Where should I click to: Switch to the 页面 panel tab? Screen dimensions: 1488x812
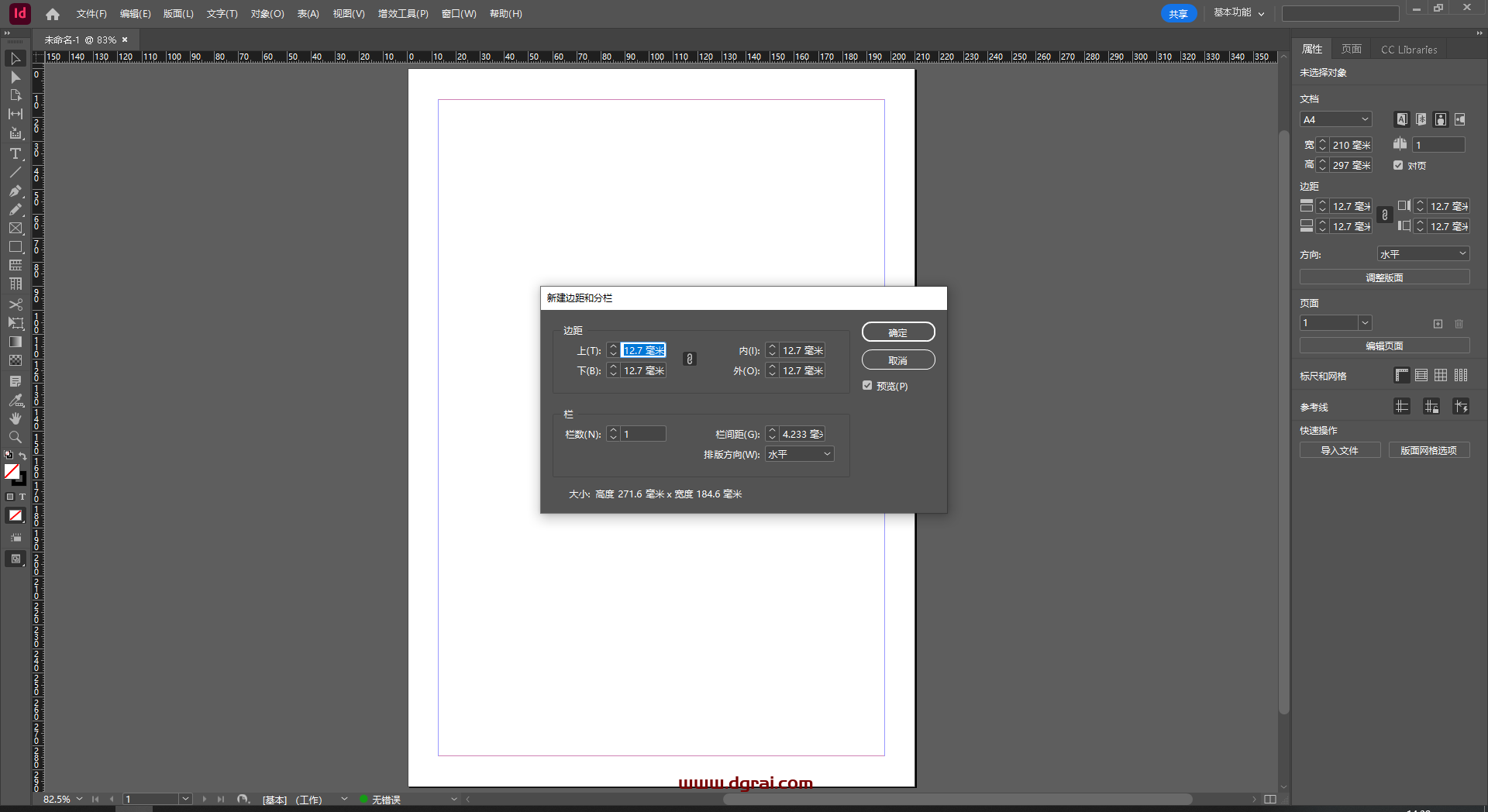[x=1352, y=49]
